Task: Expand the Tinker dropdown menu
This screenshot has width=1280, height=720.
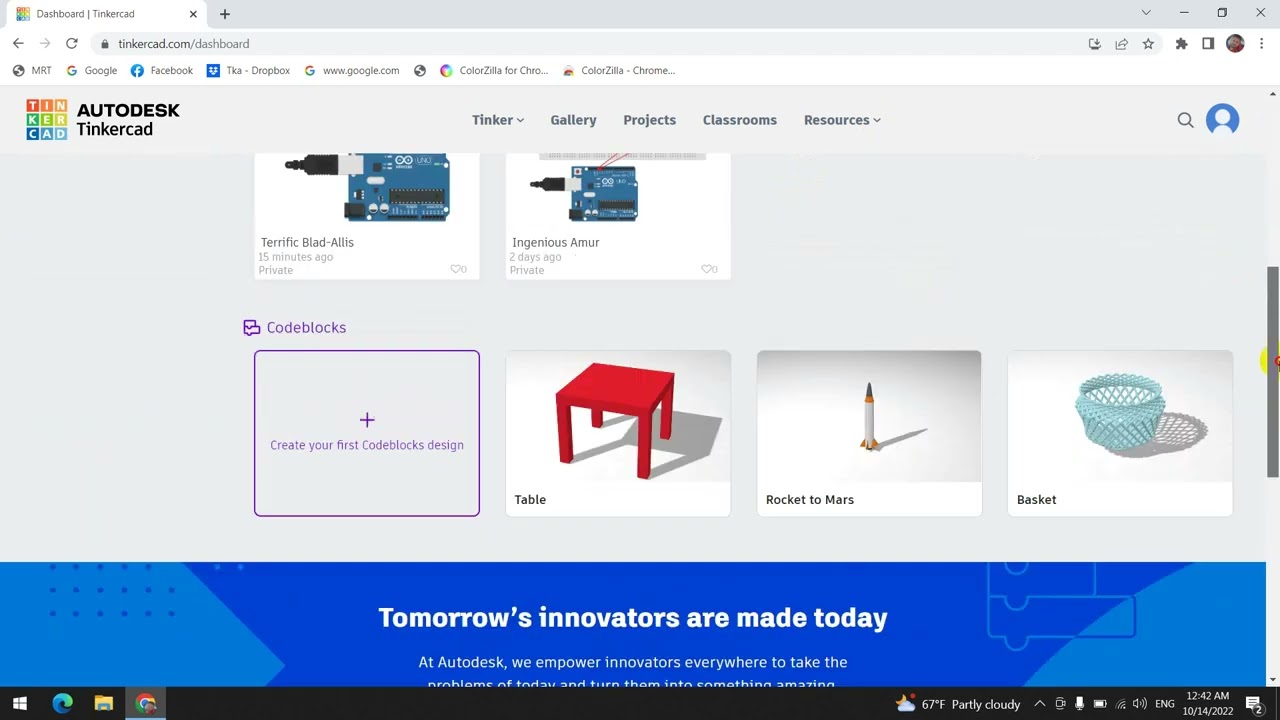Action: click(498, 120)
